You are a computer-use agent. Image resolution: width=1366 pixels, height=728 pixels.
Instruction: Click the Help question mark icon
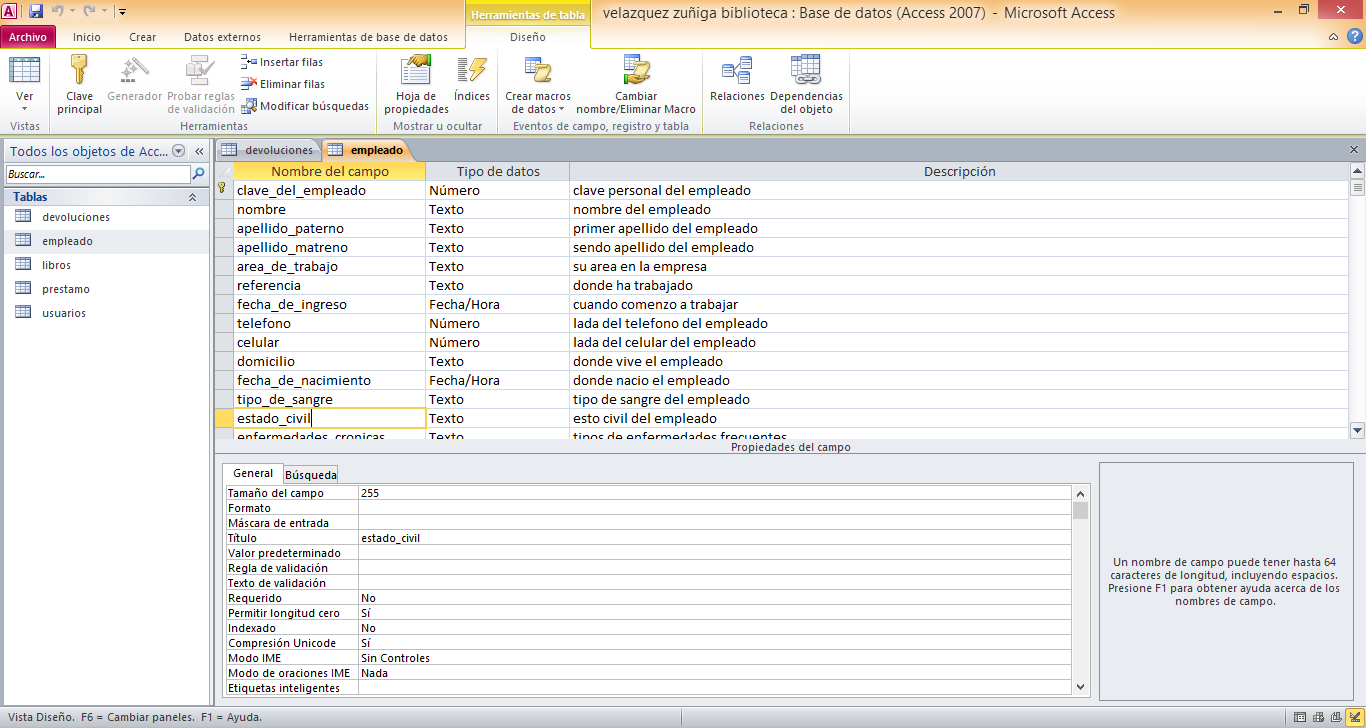(1353, 37)
